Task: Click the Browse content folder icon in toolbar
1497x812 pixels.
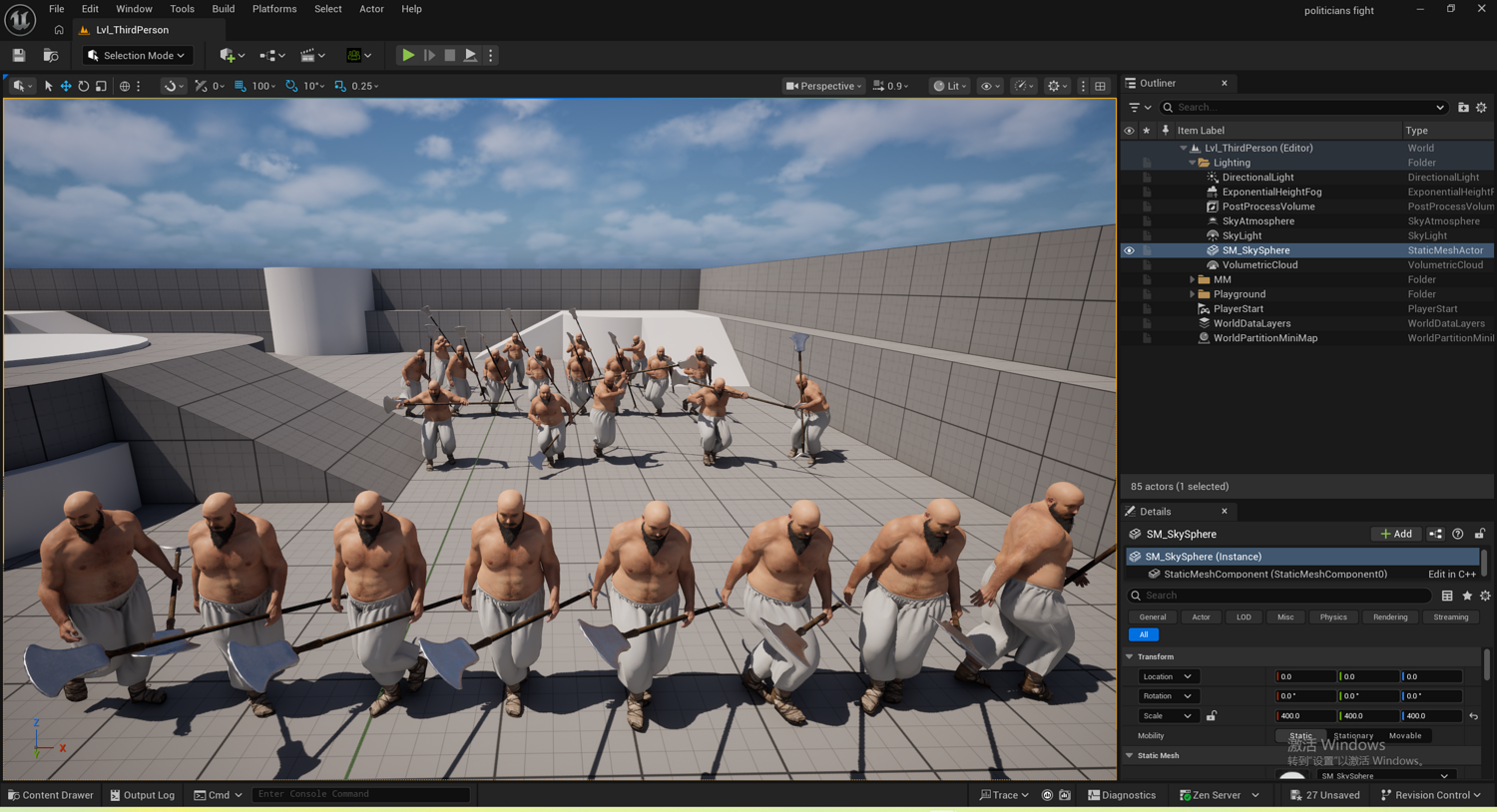Action: coord(51,56)
